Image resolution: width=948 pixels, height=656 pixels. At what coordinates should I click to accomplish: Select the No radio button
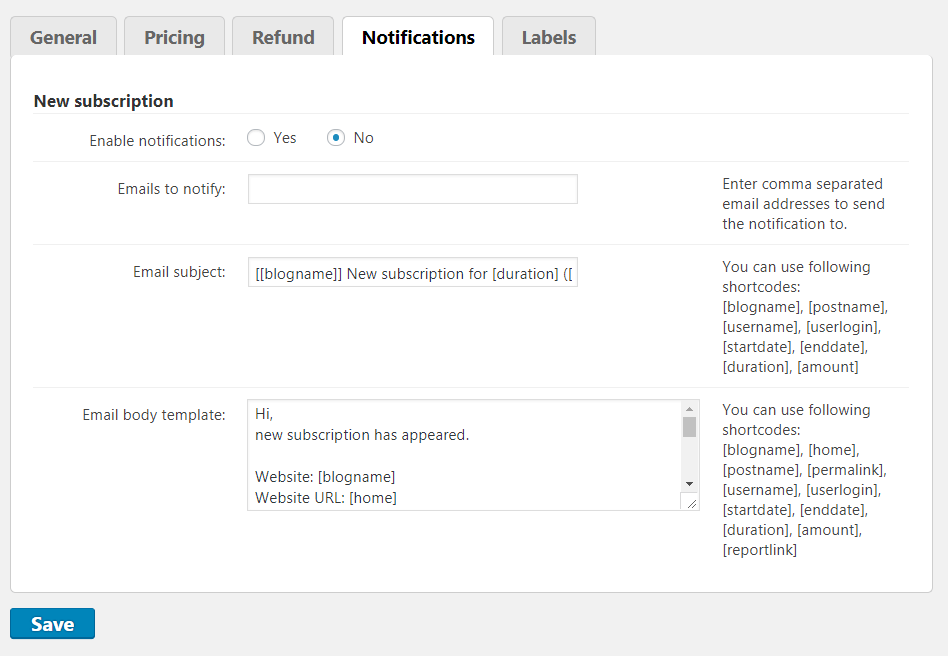pos(336,138)
